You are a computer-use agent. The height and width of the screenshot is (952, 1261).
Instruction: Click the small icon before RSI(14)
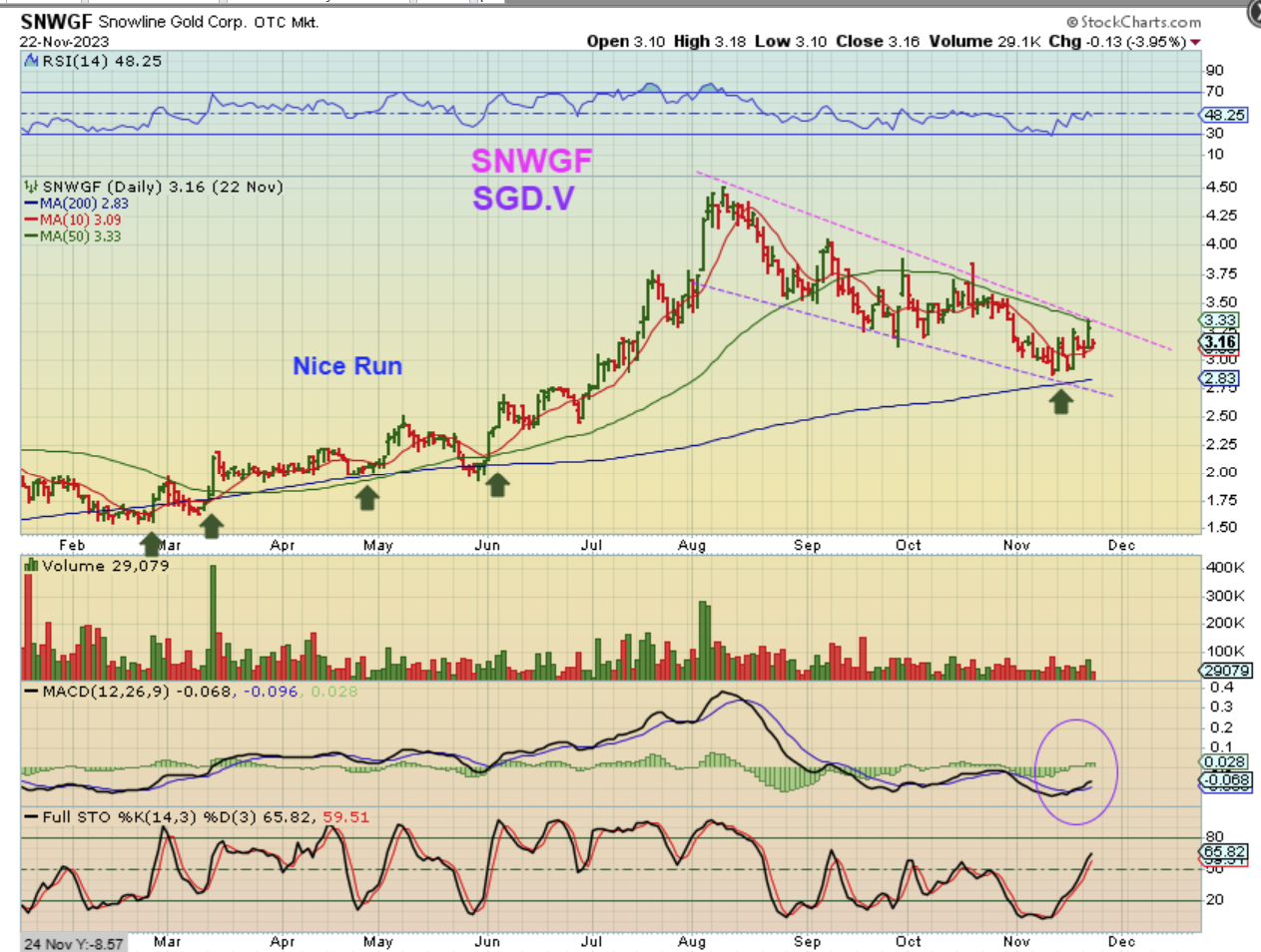point(31,61)
